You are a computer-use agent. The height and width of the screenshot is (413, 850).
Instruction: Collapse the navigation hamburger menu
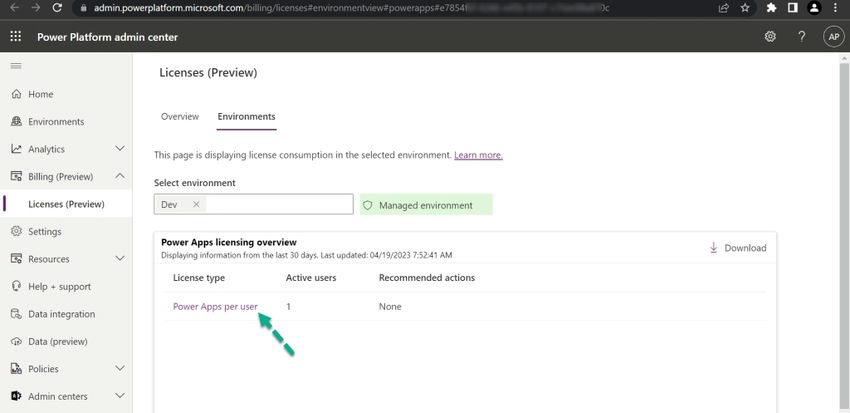pyautogui.click(x=16, y=65)
